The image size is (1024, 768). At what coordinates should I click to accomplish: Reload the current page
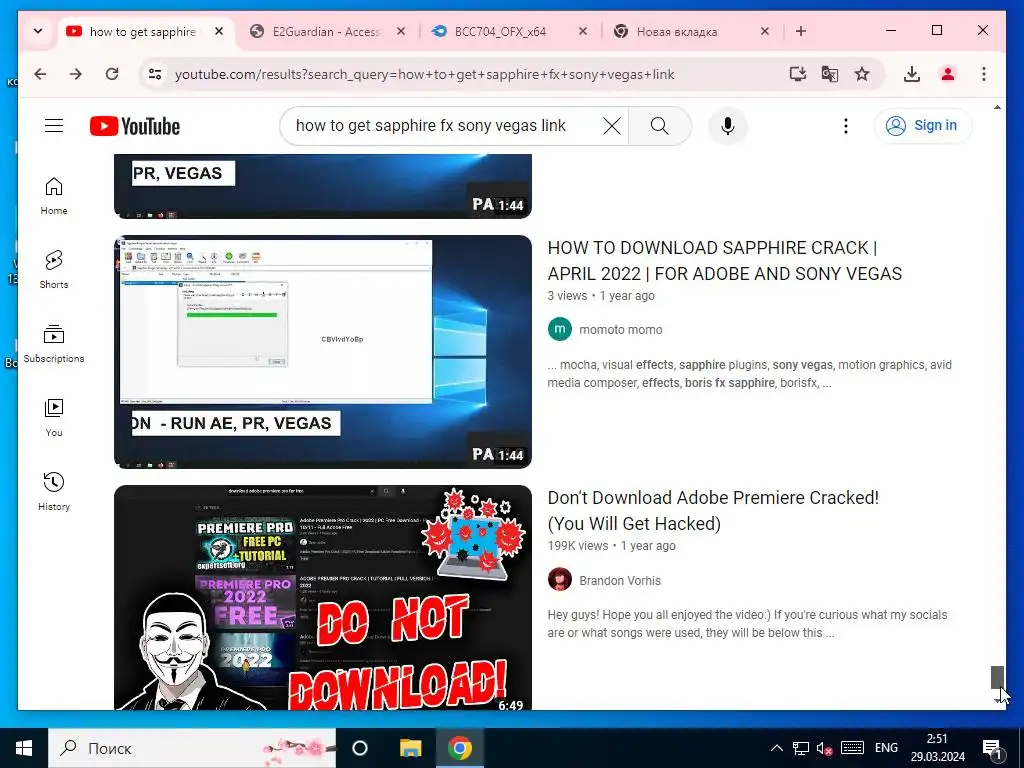[112, 74]
